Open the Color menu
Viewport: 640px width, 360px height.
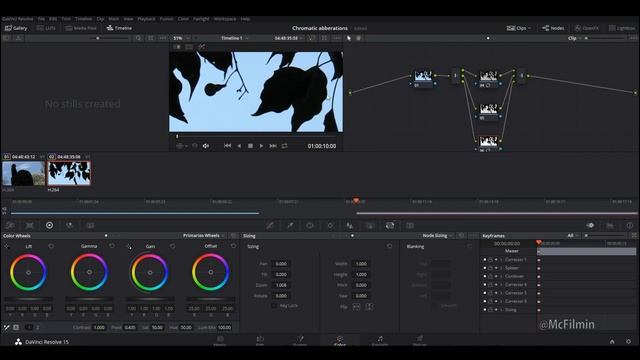pyautogui.click(x=183, y=19)
